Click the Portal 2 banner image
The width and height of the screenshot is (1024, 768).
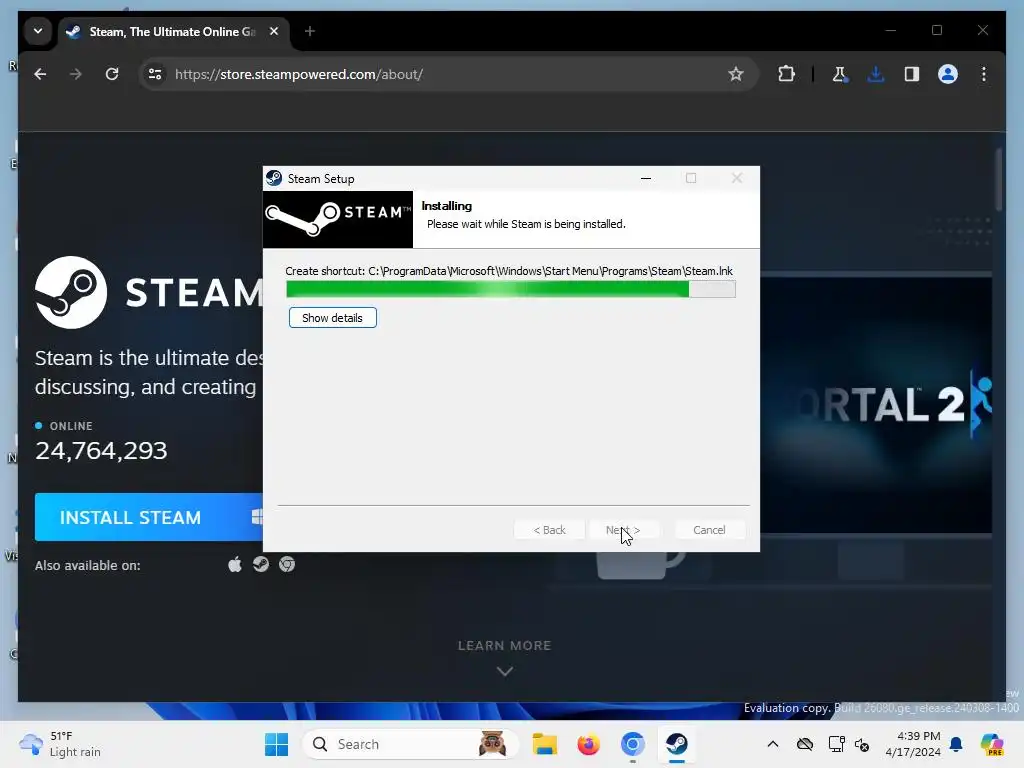(876, 405)
